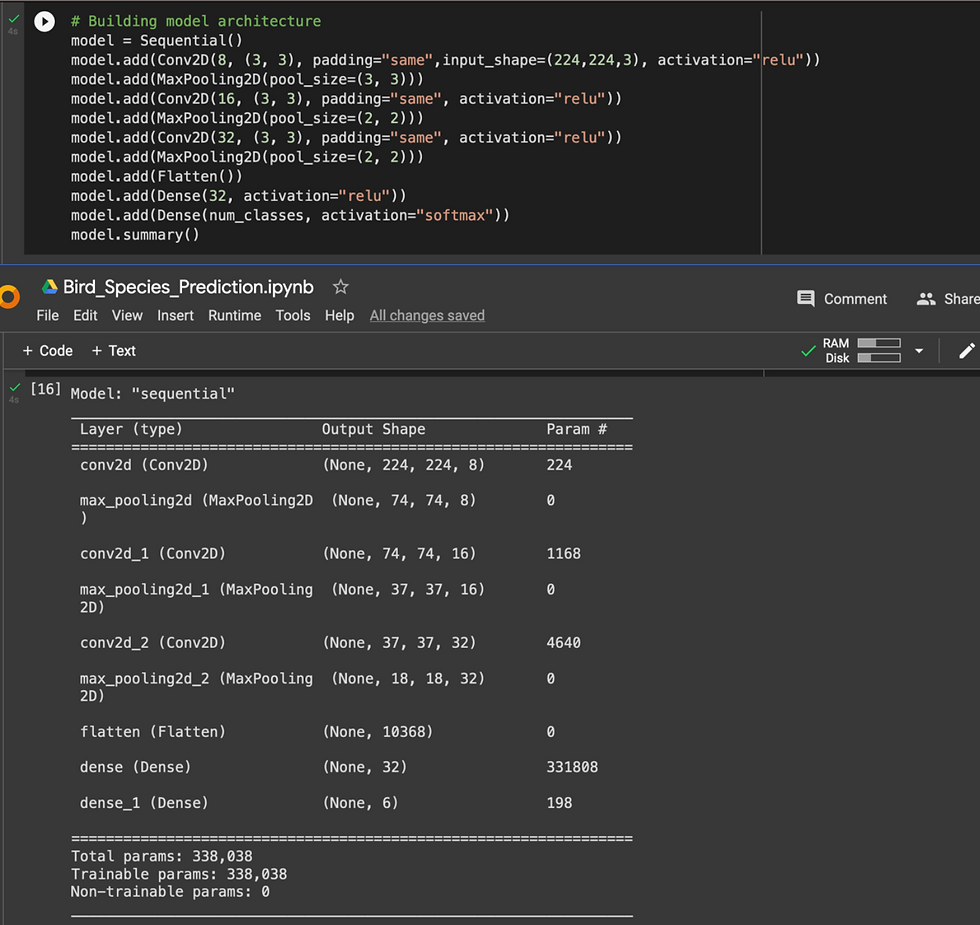The width and height of the screenshot is (980, 925).
Task: Click the pencil editing mode icon
Action: (966, 351)
